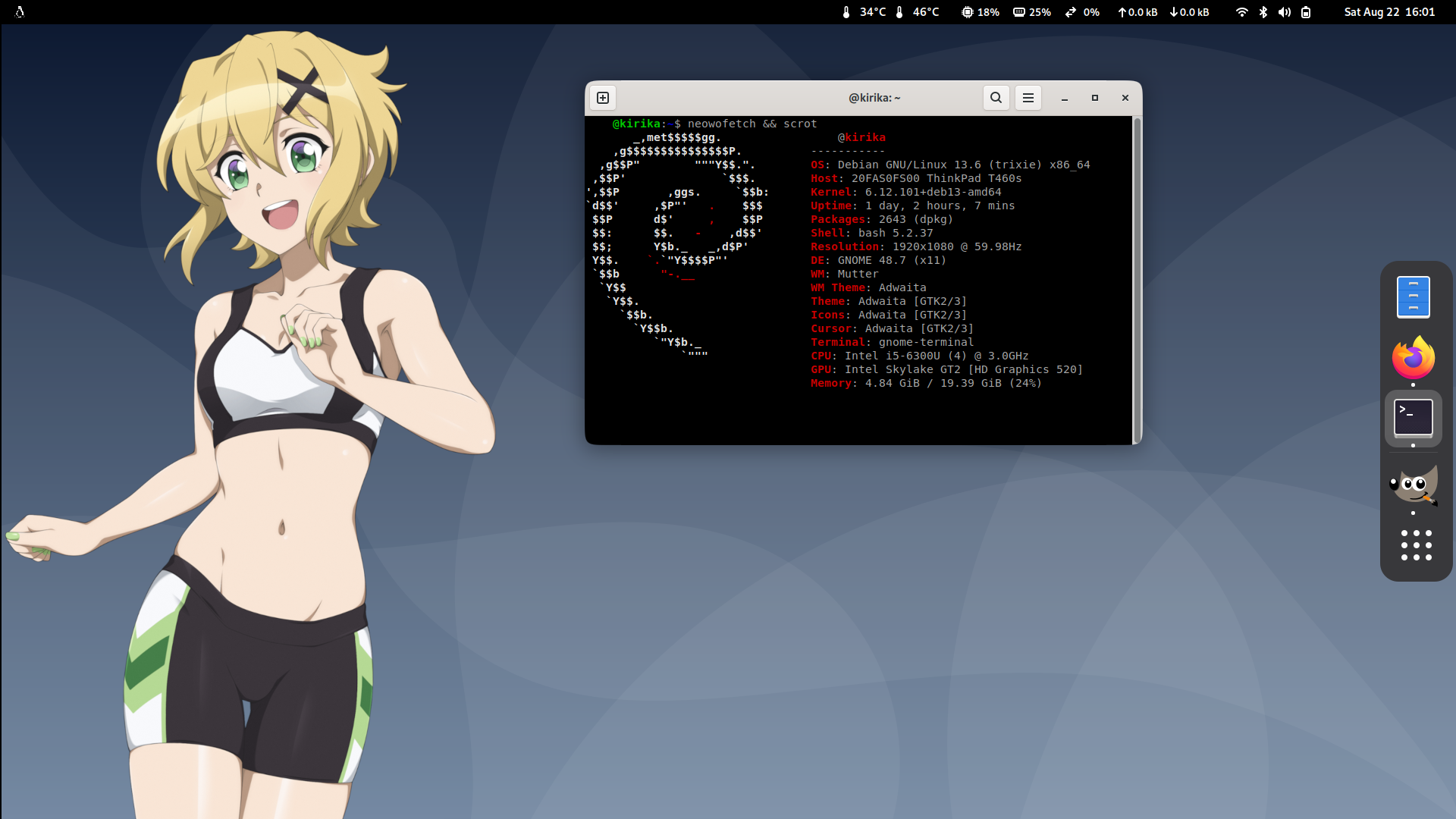Click the 'Cursor: Adwaita' line
Viewport: 1456px width, 819px height.
893,328
